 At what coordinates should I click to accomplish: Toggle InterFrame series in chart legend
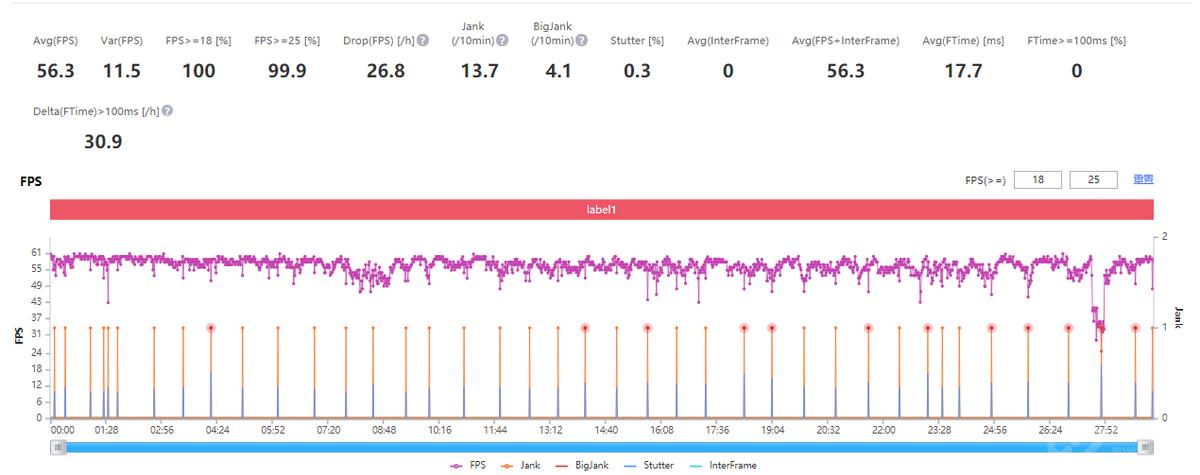(722, 465)
